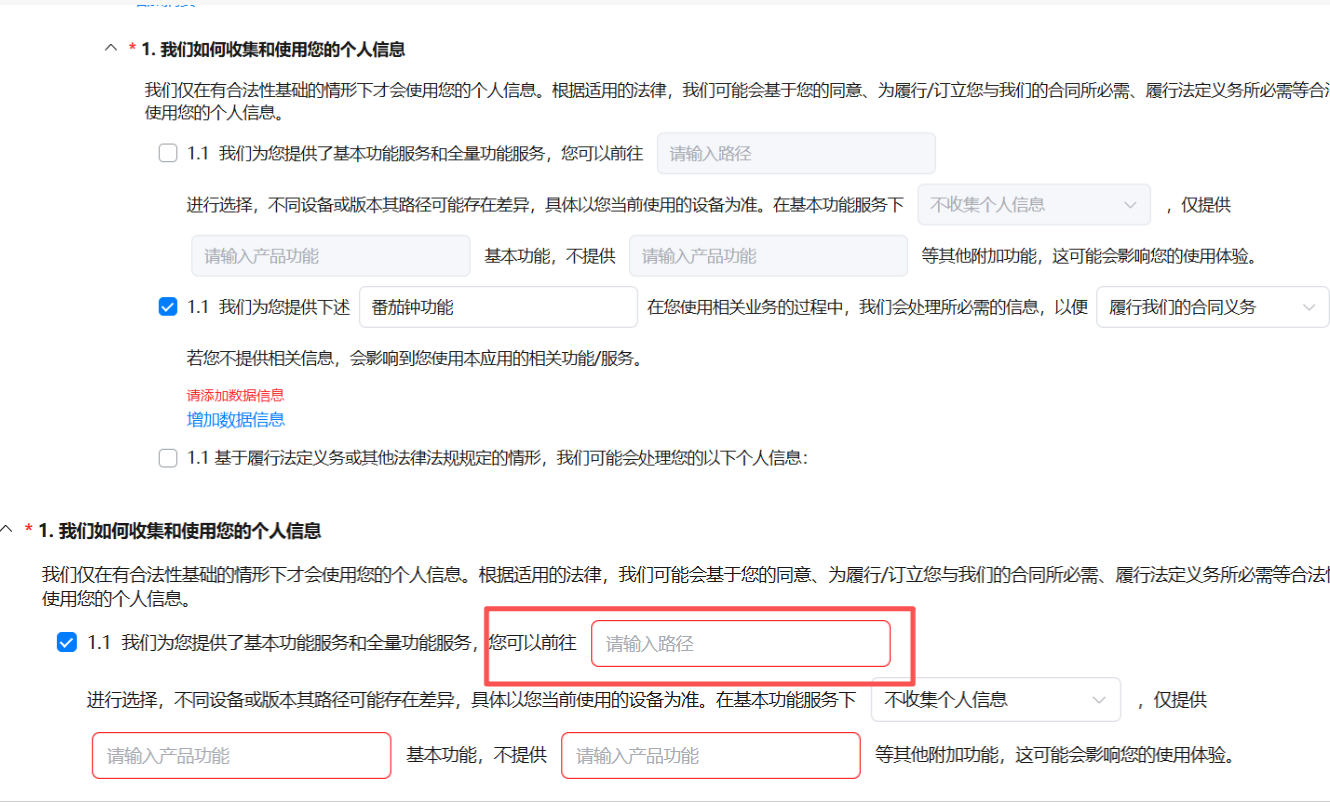Open the active white 不收集个人信息 dropdown
Image resolution: width=1330 pixels, height=806 pixels.
(994, 700)
